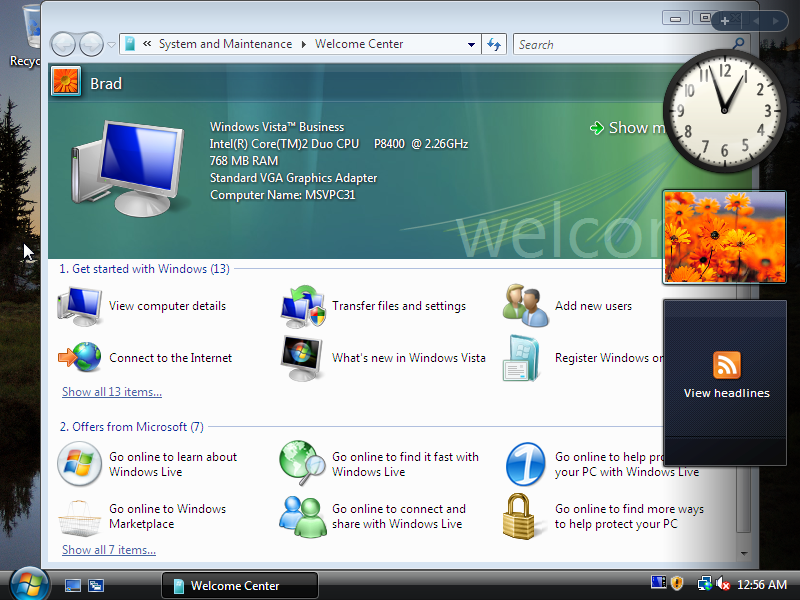800x600 pixels.
Task: Click the muted volume tray icon
Action: (722, 583)
